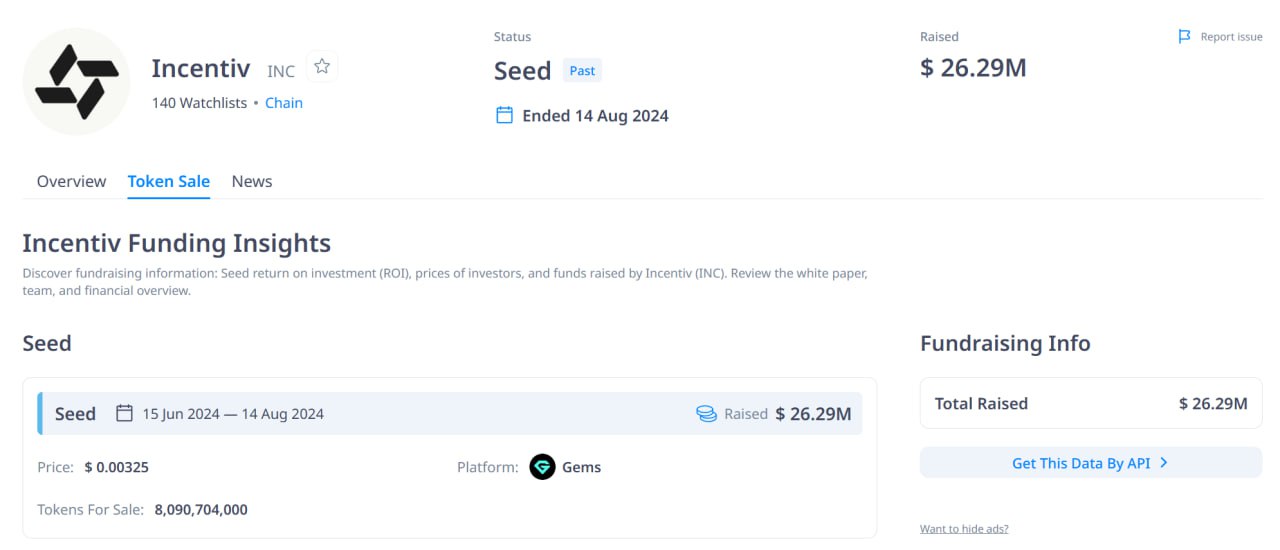Click the Seed round header row
The width and height of the screenshot is (1280, 550).
coord(449,413)
